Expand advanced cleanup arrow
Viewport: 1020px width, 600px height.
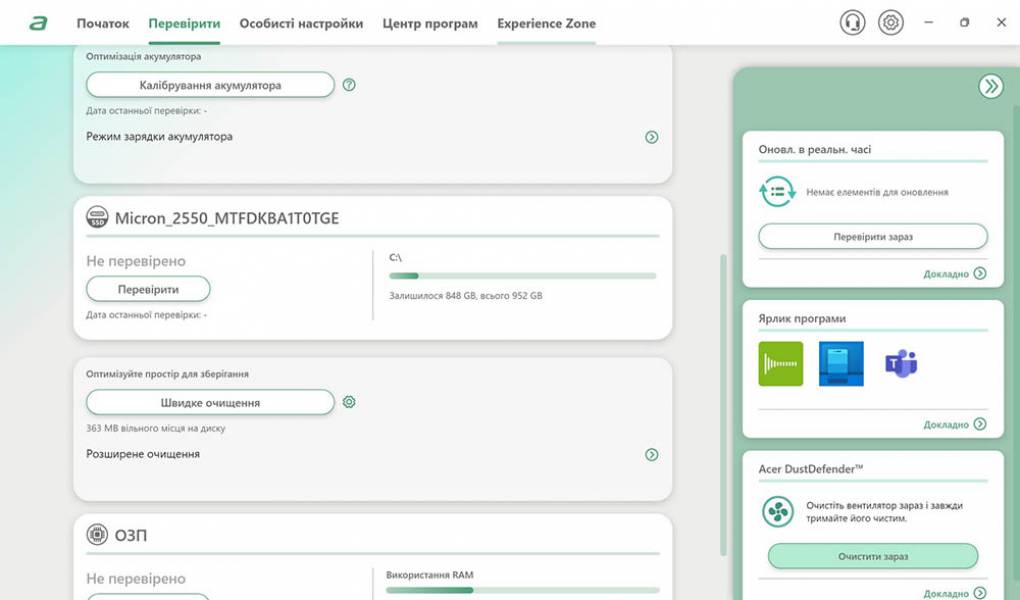652,455
